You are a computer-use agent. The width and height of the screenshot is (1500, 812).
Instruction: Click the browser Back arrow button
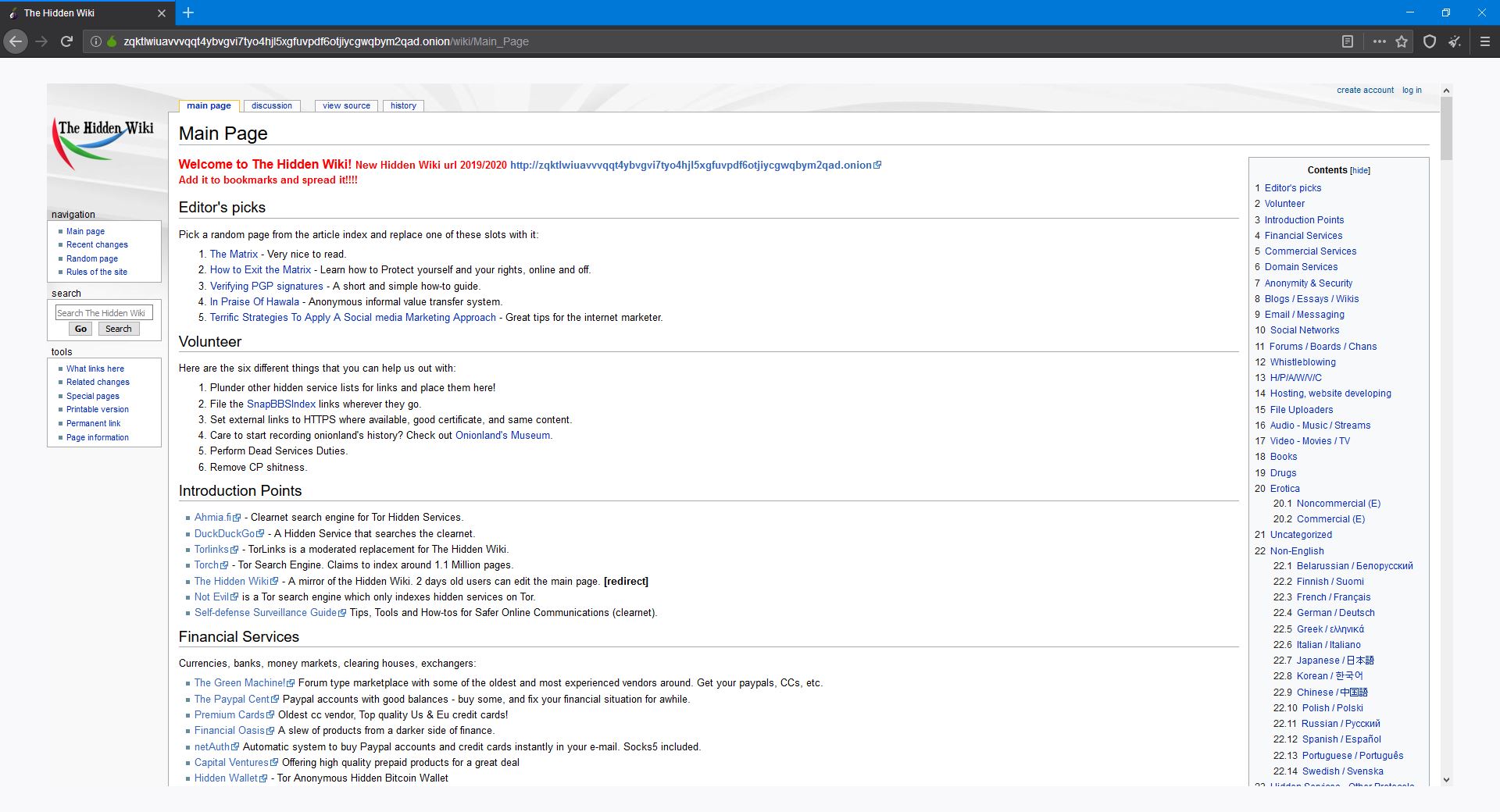pos(16,41)
